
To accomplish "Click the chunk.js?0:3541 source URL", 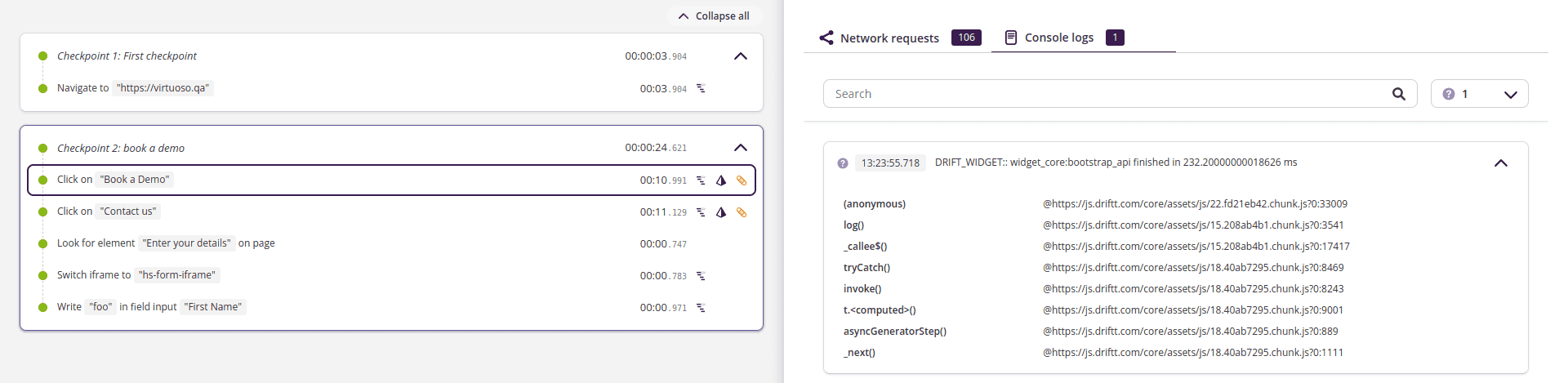I will click(1193, 225).
